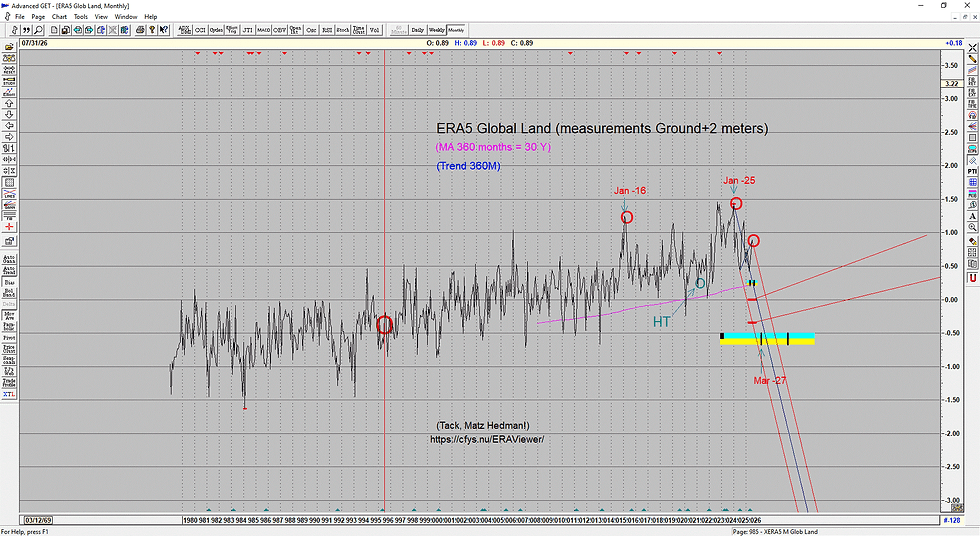Toggle the grid icon in left sidebar
This screenshot has width=980, height=536.
[9, 182]
